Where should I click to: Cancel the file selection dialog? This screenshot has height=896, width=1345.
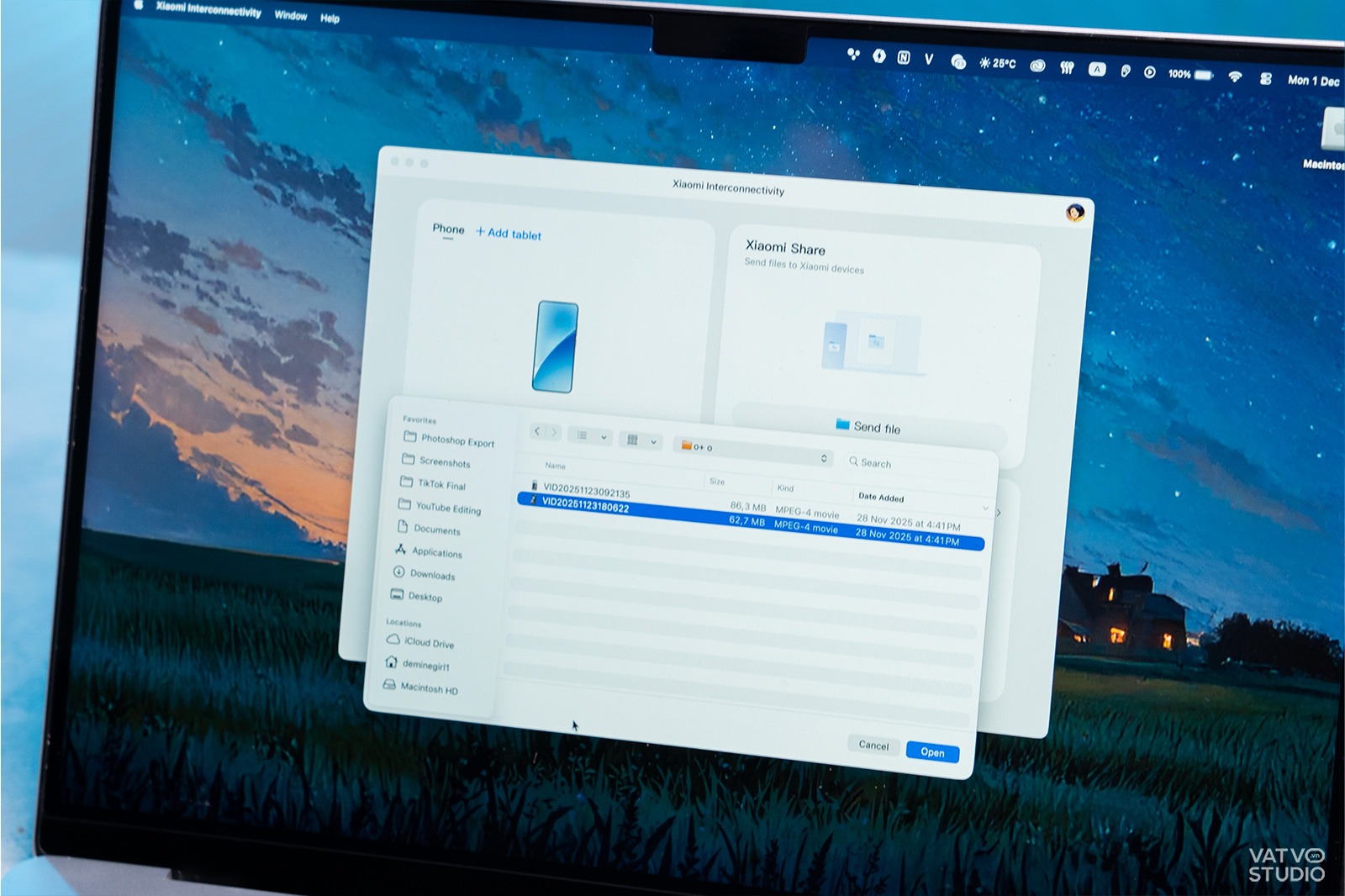pos(873,745)
